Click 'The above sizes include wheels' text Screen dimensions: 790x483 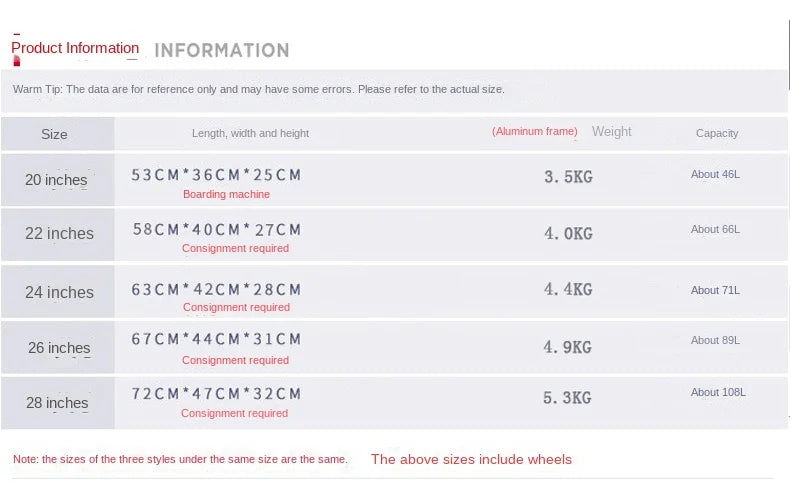pyautogui.click(x=471, y=459)
